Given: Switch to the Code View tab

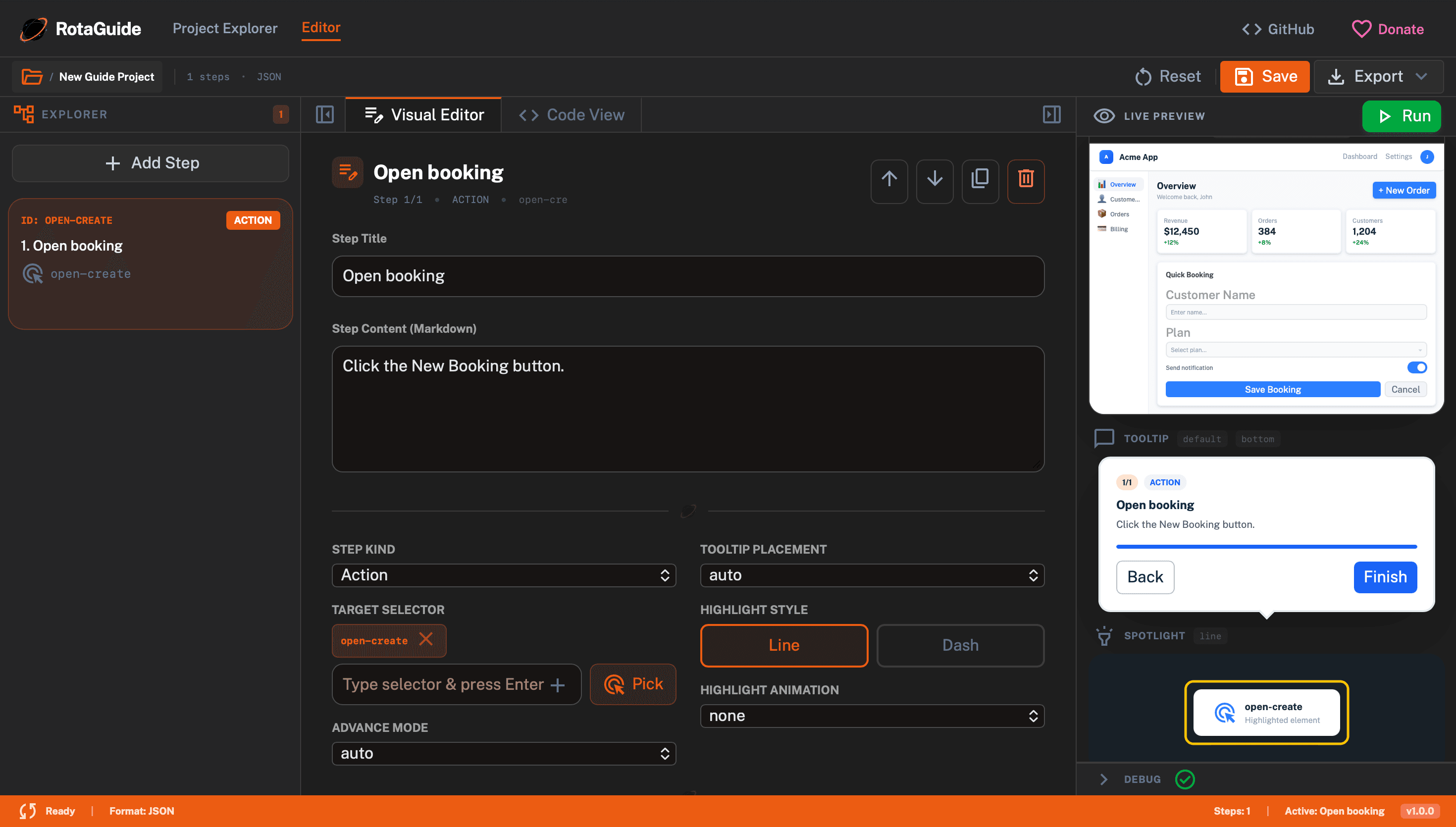Looking at the screenshot, I should (572, 115).
